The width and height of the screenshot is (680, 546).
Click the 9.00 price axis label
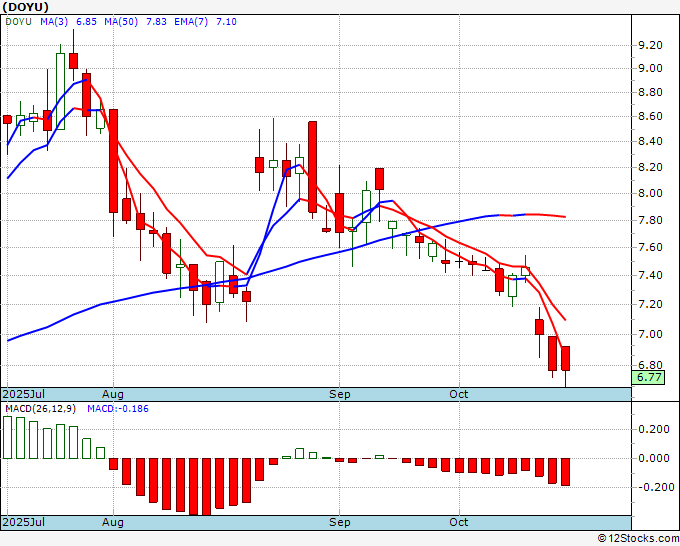coord(650,69)
